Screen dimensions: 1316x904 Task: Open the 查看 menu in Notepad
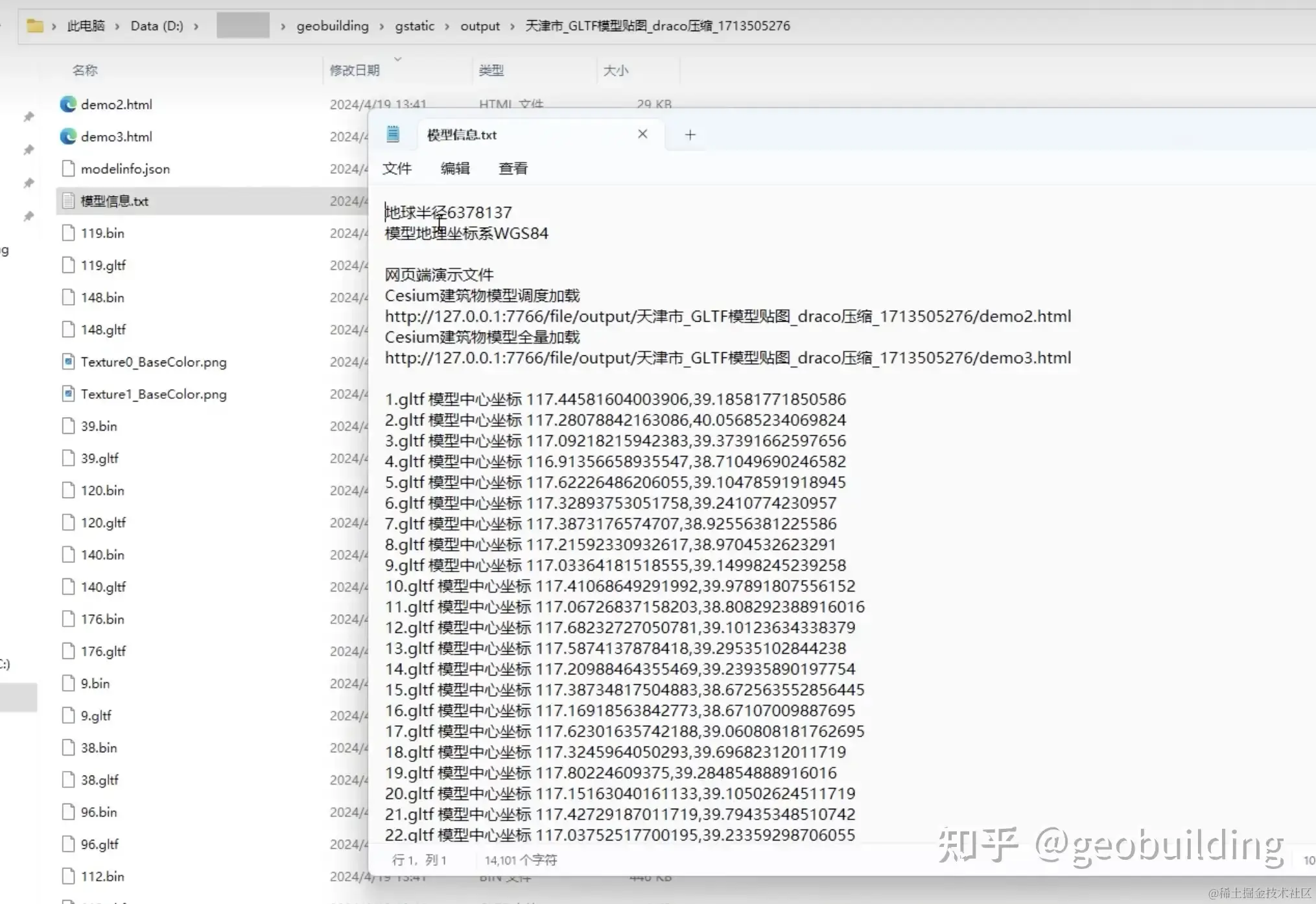tap(513, 169)
